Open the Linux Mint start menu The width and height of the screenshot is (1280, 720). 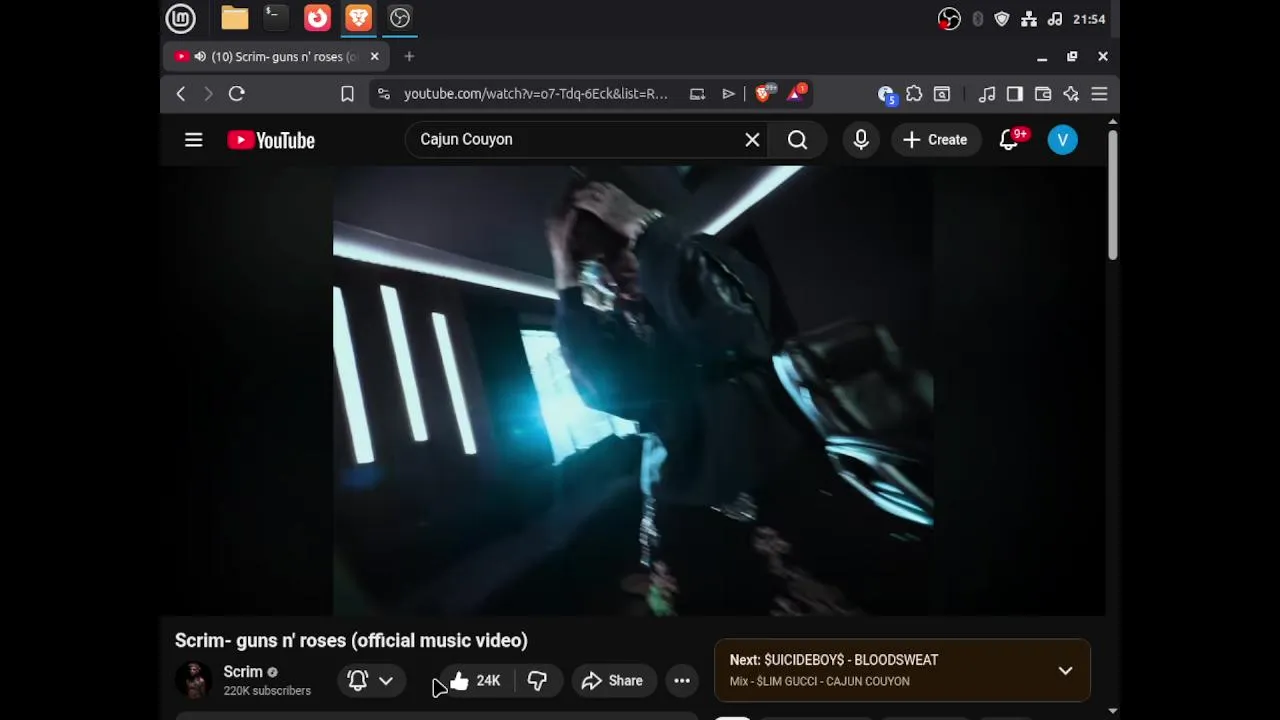pyautogui.click(x=180, y=18)
